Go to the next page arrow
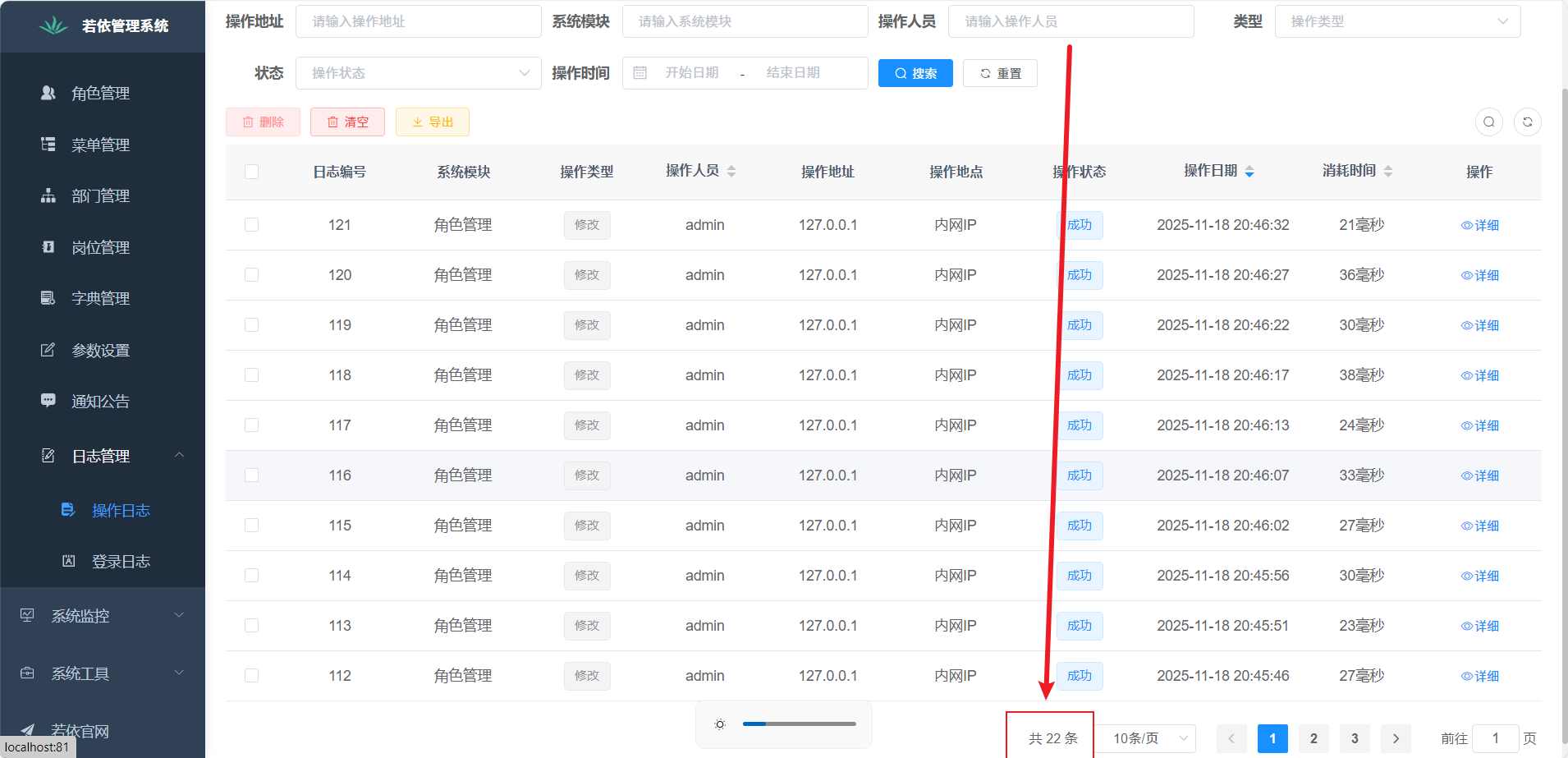 1396,738
